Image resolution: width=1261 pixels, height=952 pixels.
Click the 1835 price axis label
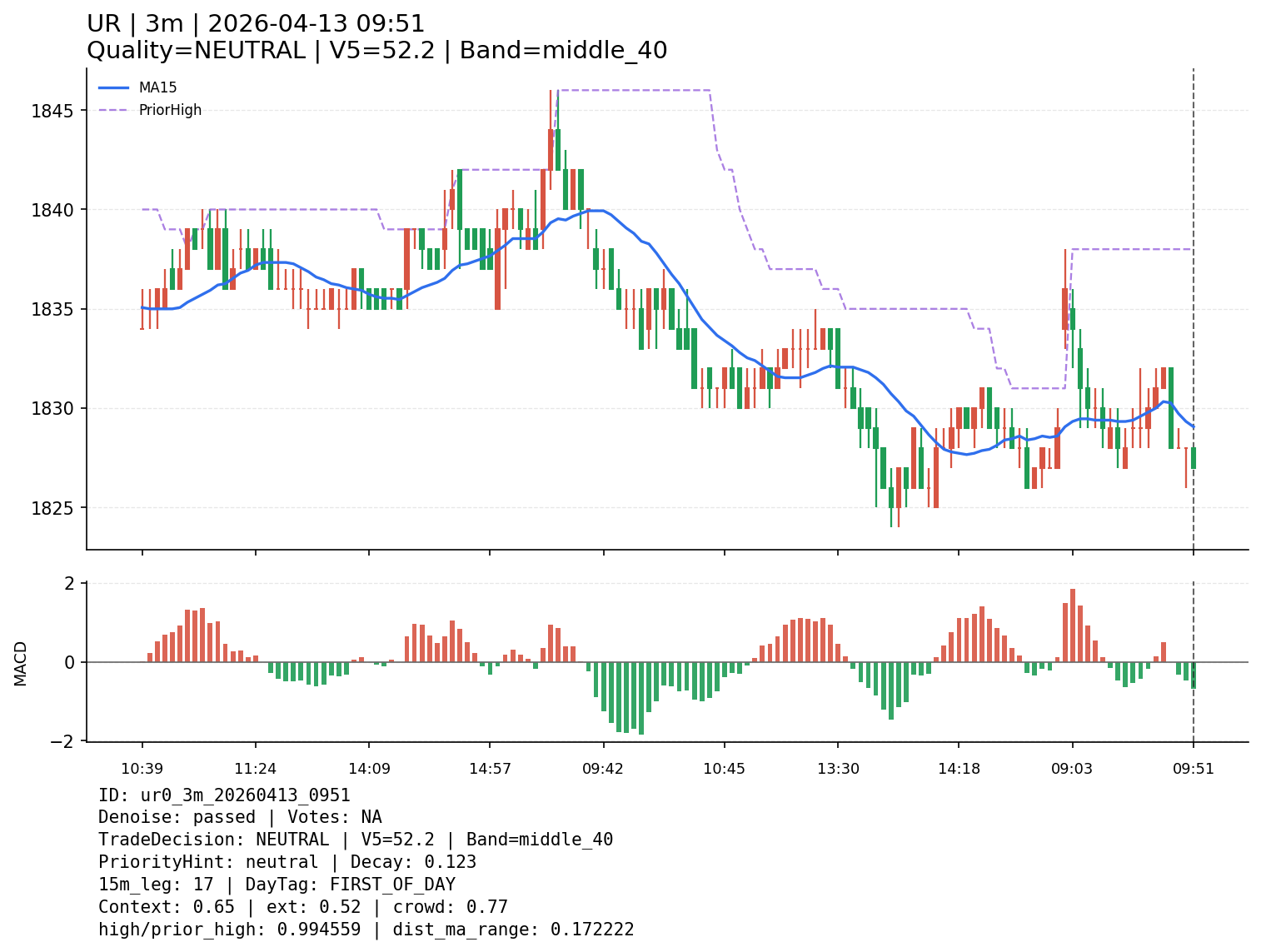[x=53, y=309]
